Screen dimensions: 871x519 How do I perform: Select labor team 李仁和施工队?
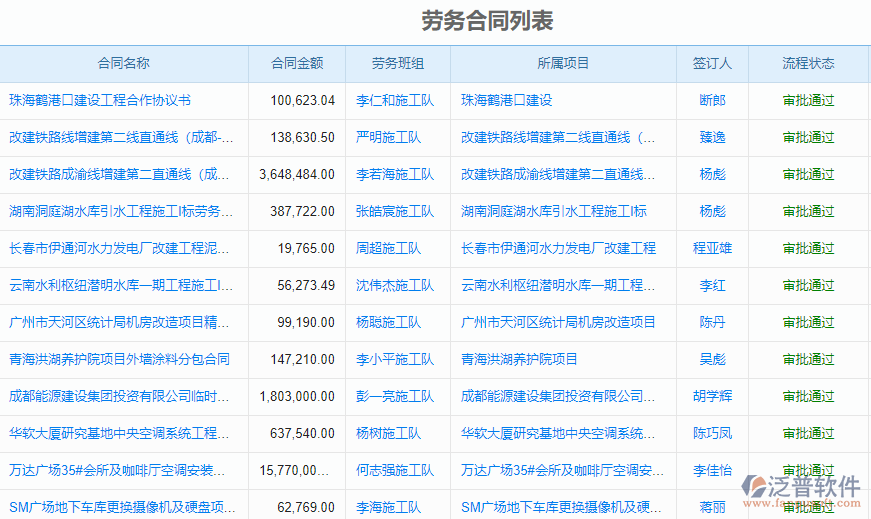pyautogui.click(x=395, y=100)
